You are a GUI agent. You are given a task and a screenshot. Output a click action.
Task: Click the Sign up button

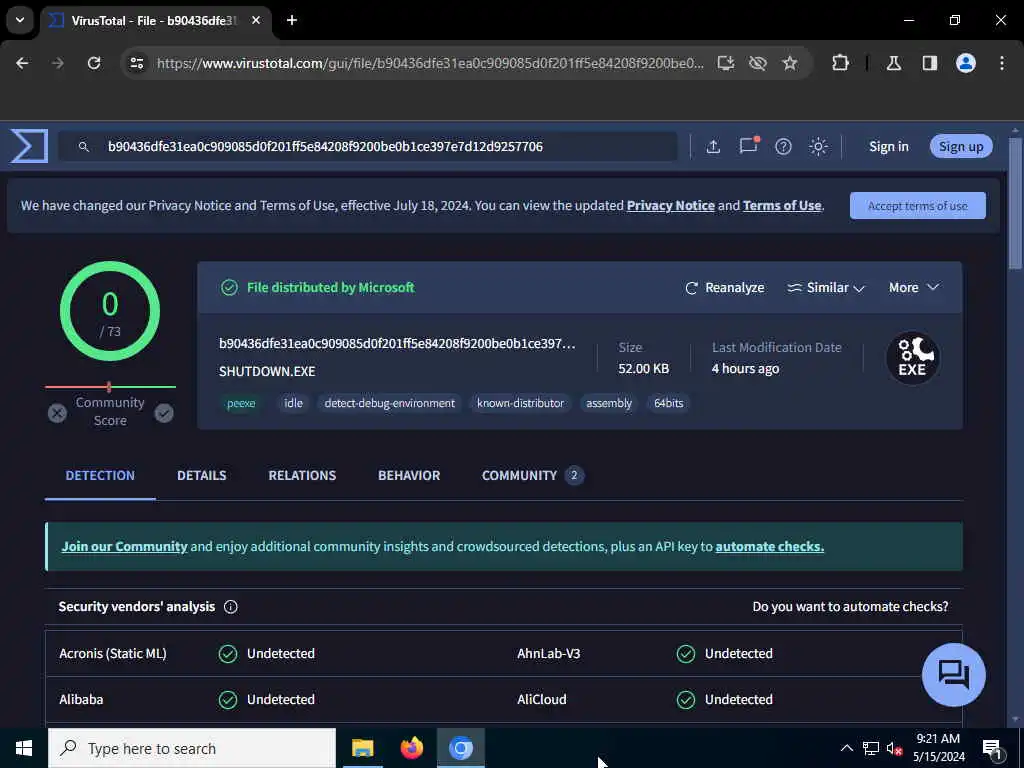click(961, 146)
